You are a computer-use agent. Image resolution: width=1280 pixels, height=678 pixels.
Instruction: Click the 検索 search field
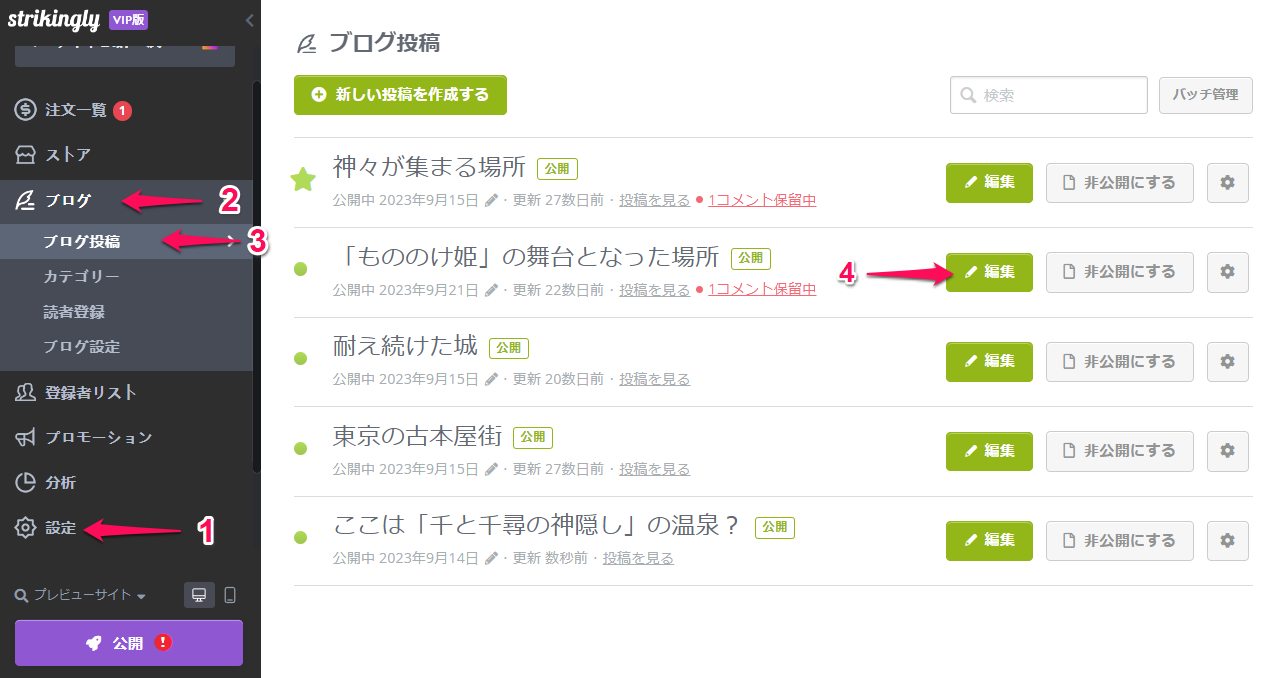[x=1049, y=95]
